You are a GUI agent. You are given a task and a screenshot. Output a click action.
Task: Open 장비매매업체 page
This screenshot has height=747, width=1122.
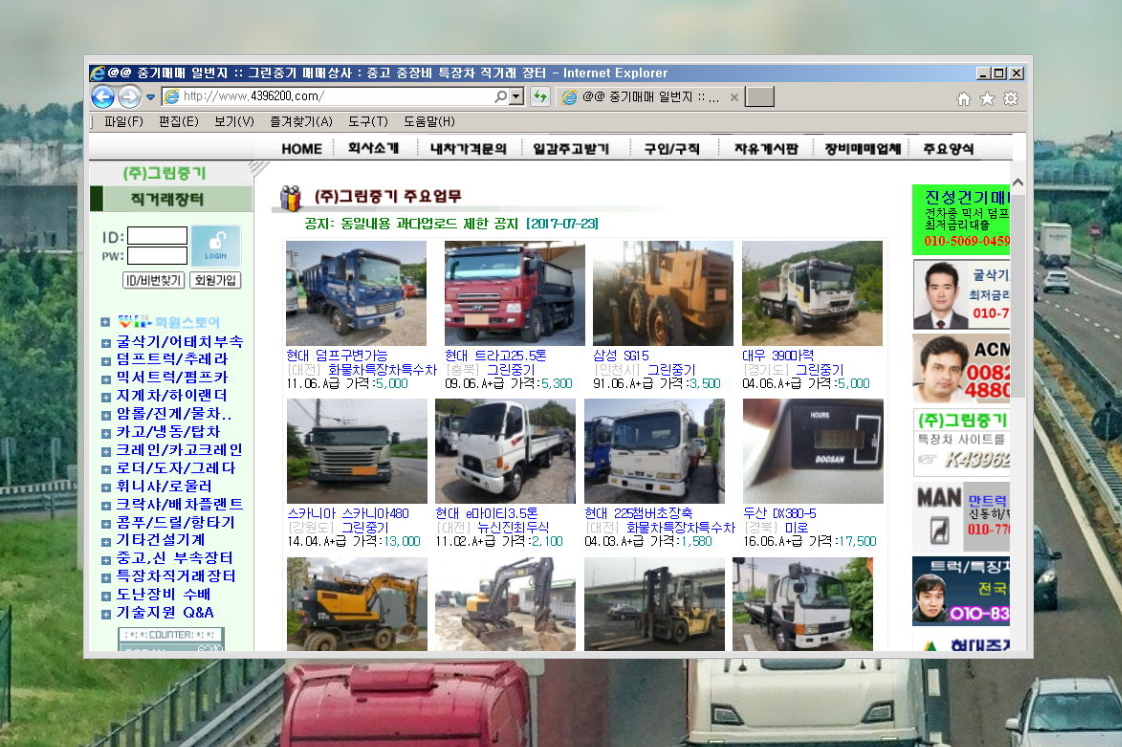pos(862,148)
